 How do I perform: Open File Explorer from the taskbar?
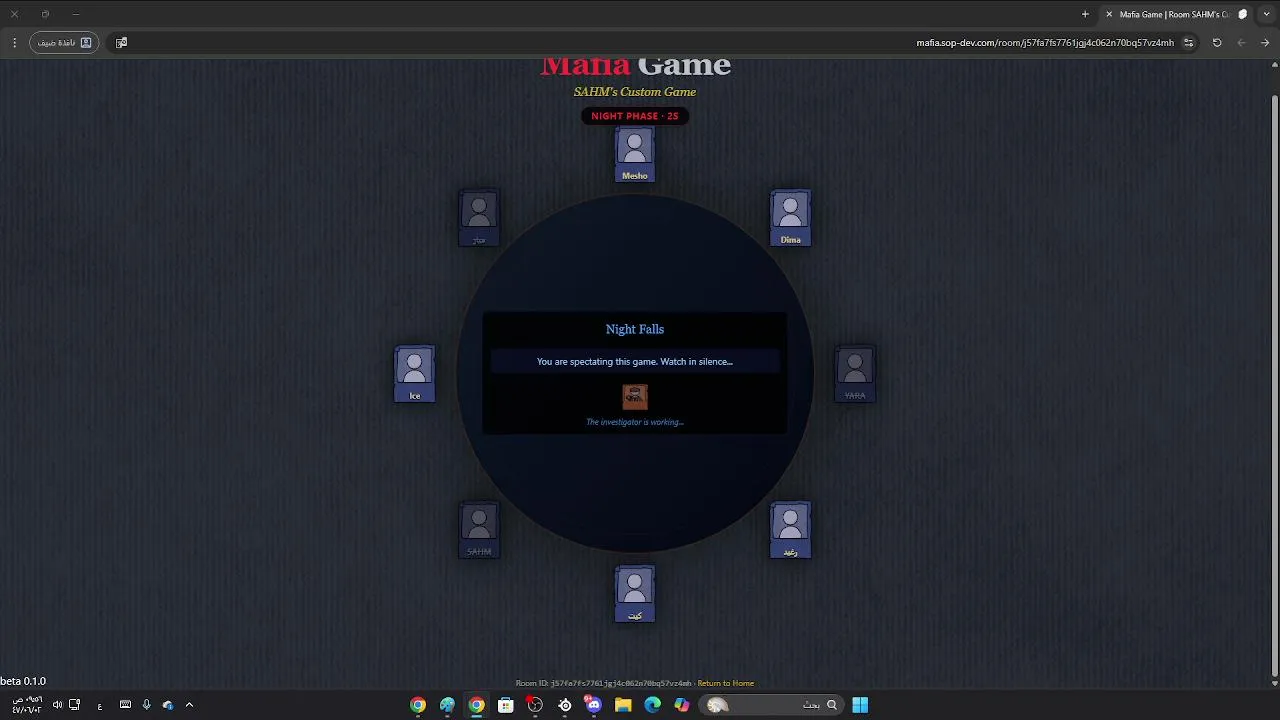tap(623, 705)
